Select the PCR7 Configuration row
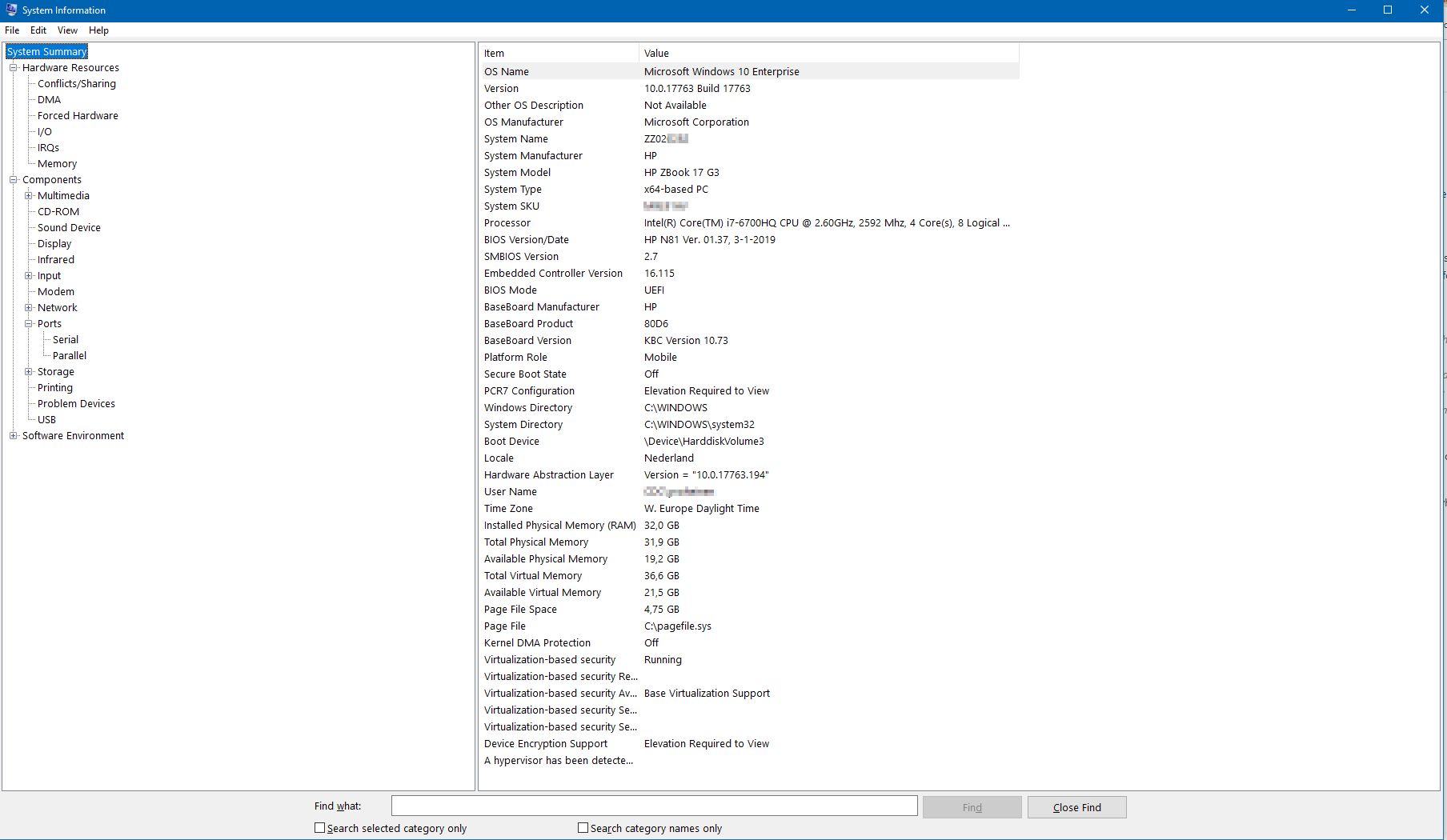 pos(749,391)
